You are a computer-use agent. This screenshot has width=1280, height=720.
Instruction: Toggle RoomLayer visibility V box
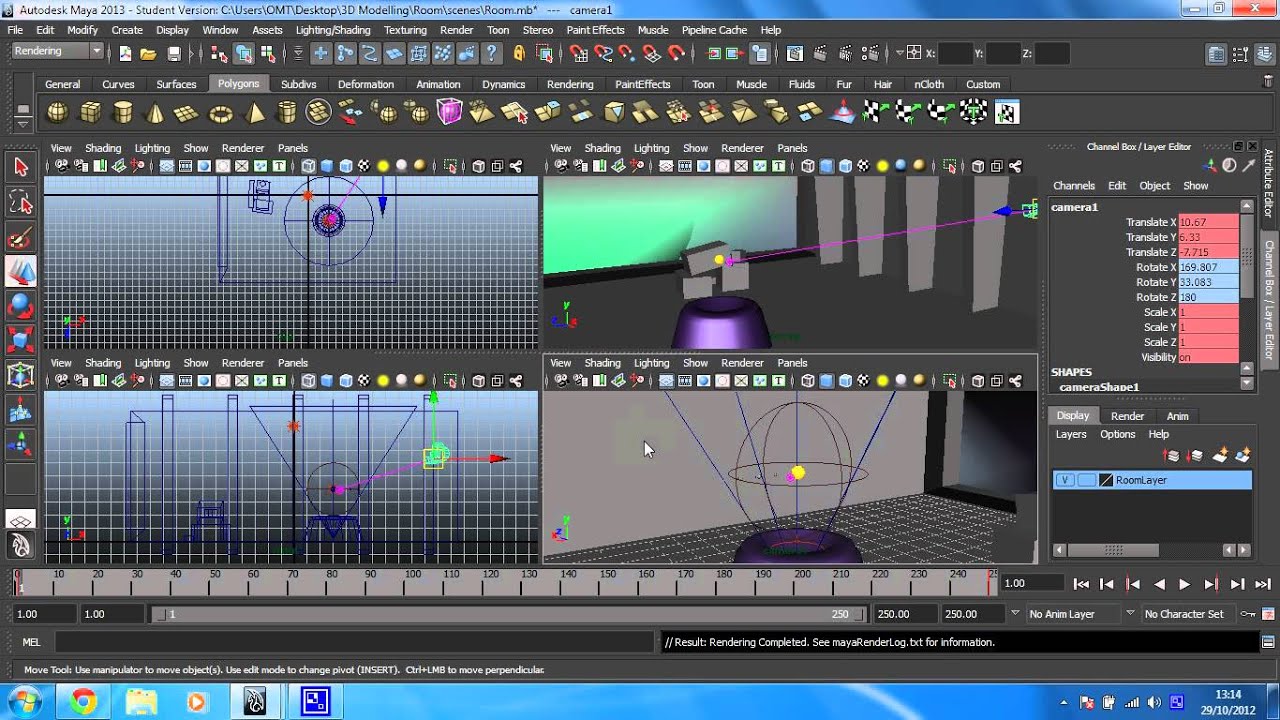tap(1065, 480)
